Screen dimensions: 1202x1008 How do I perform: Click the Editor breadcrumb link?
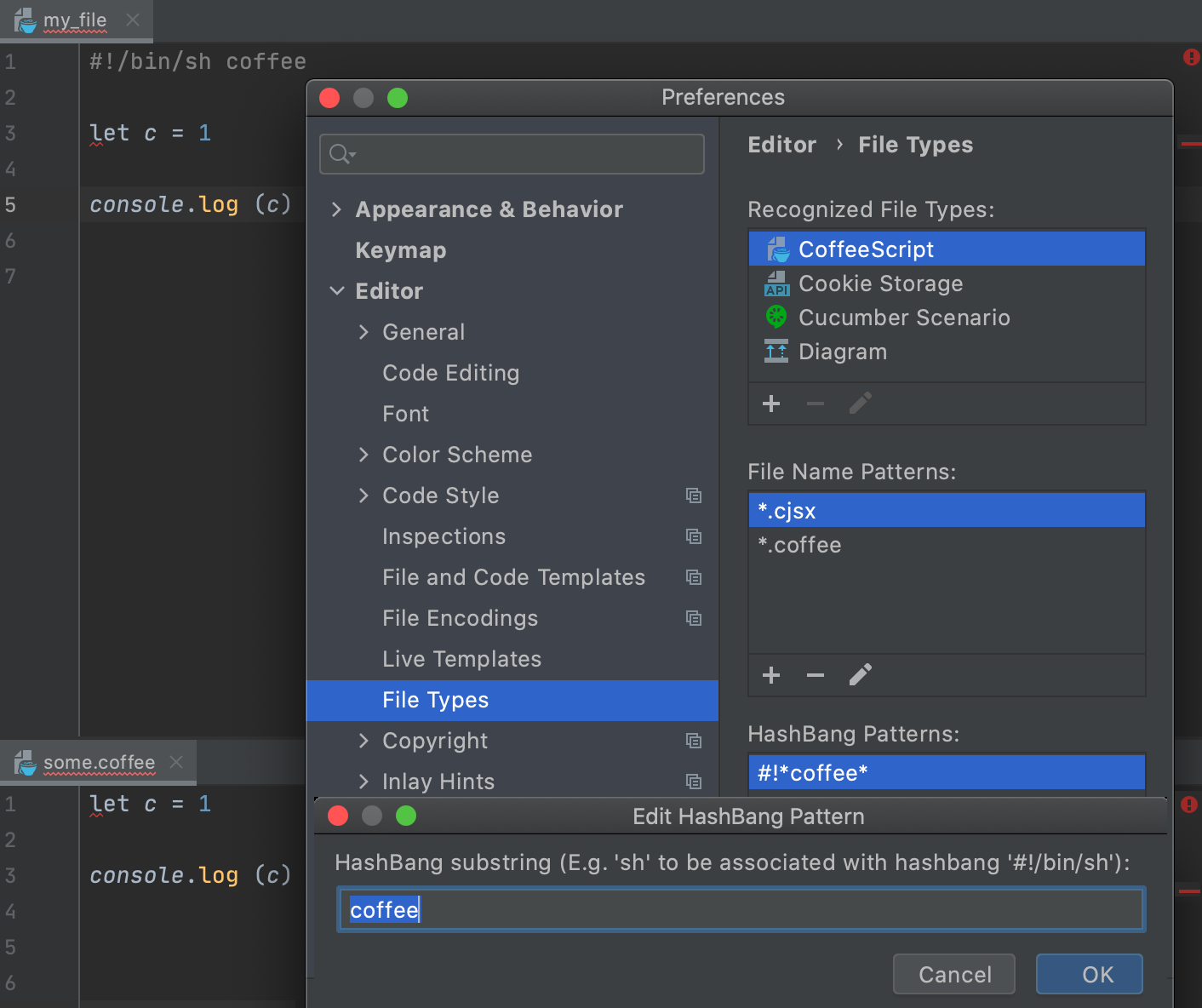781,145
